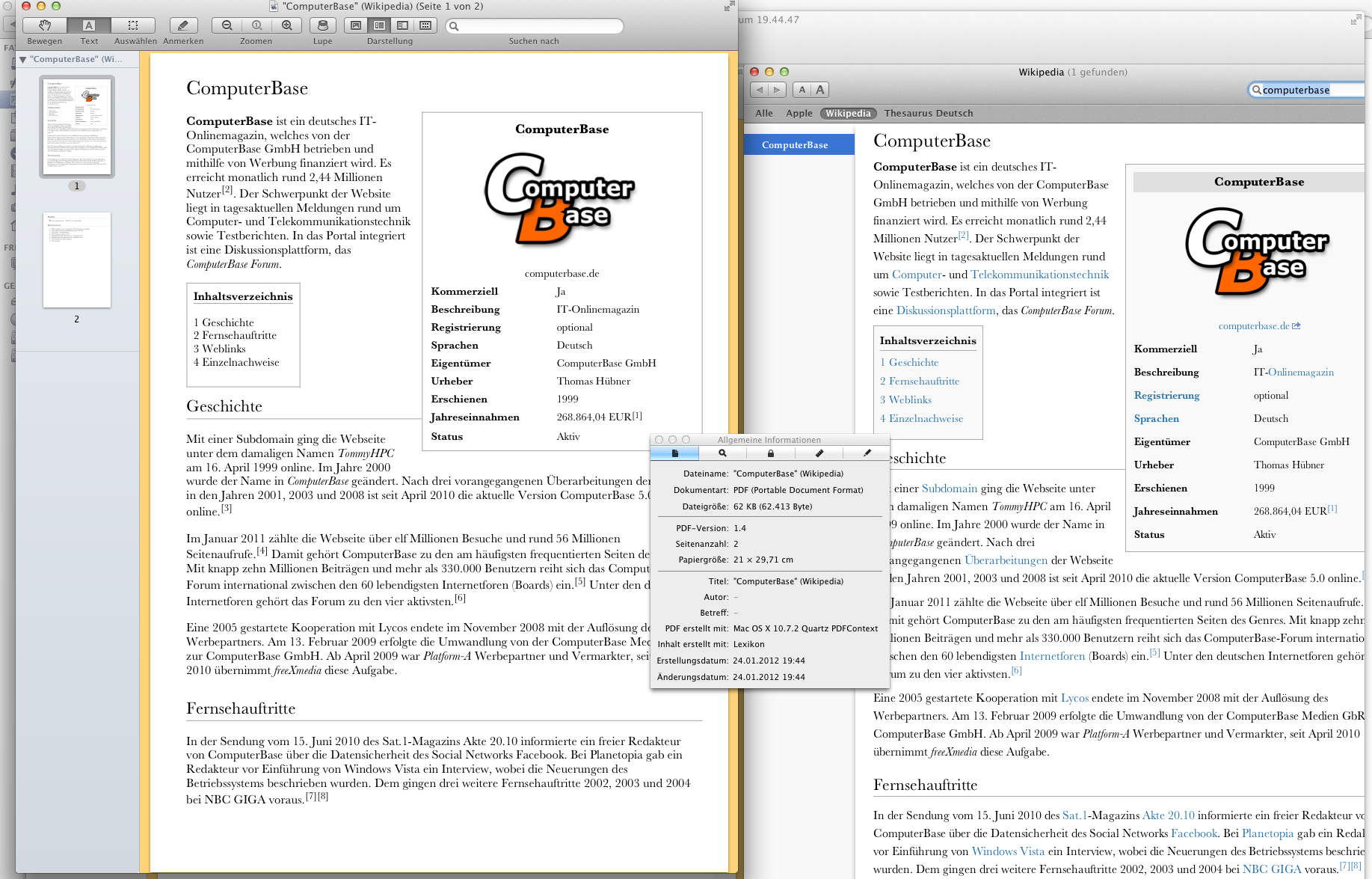
Task: Select page 1 thumbnail in sidebar
Action: point(77,126)
